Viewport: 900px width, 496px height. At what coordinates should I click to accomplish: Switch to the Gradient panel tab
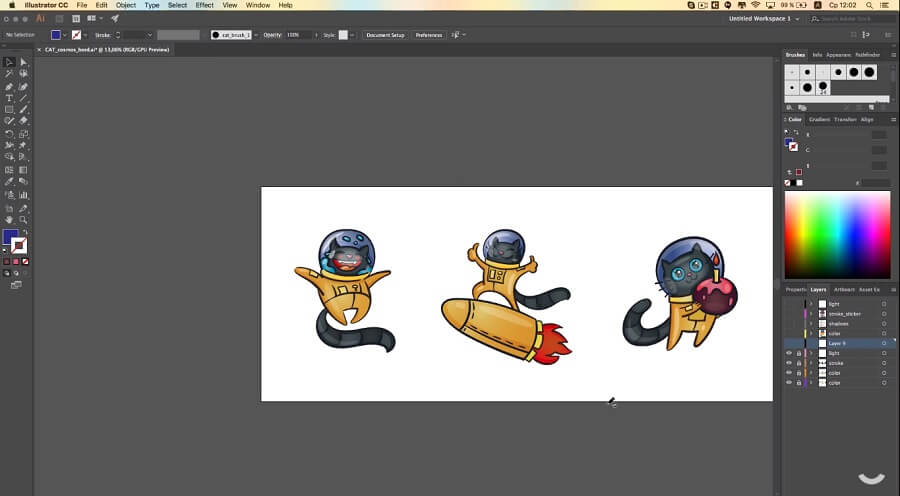tap(819, 119)
